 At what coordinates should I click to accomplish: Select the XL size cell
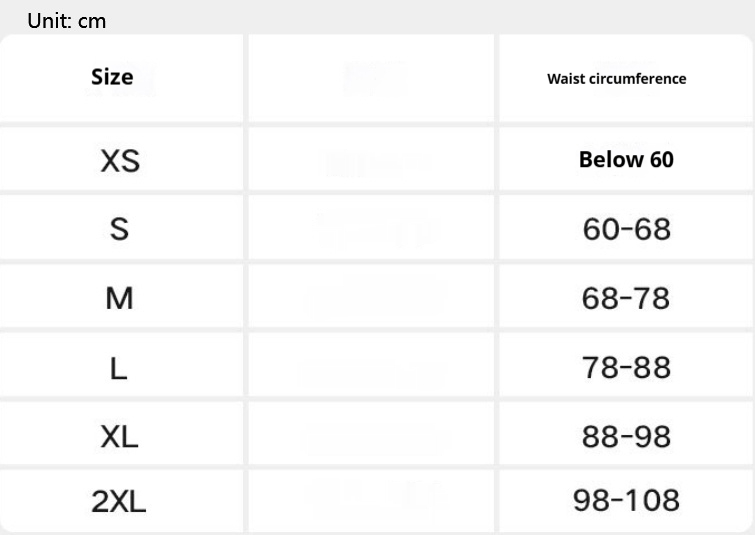(120, 436)
